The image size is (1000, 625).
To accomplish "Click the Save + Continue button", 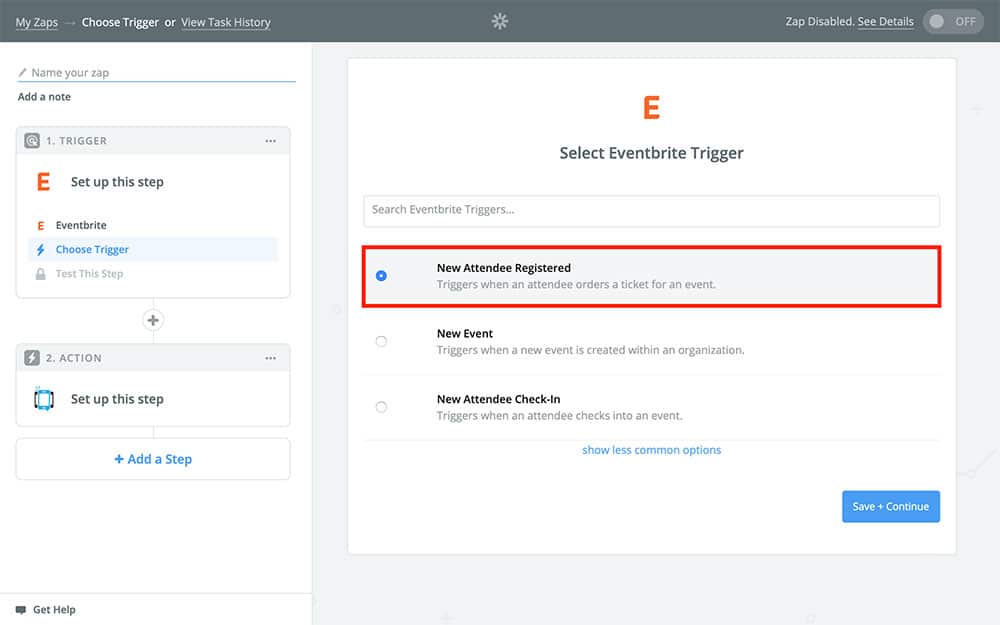I will (x=890, y=506).
